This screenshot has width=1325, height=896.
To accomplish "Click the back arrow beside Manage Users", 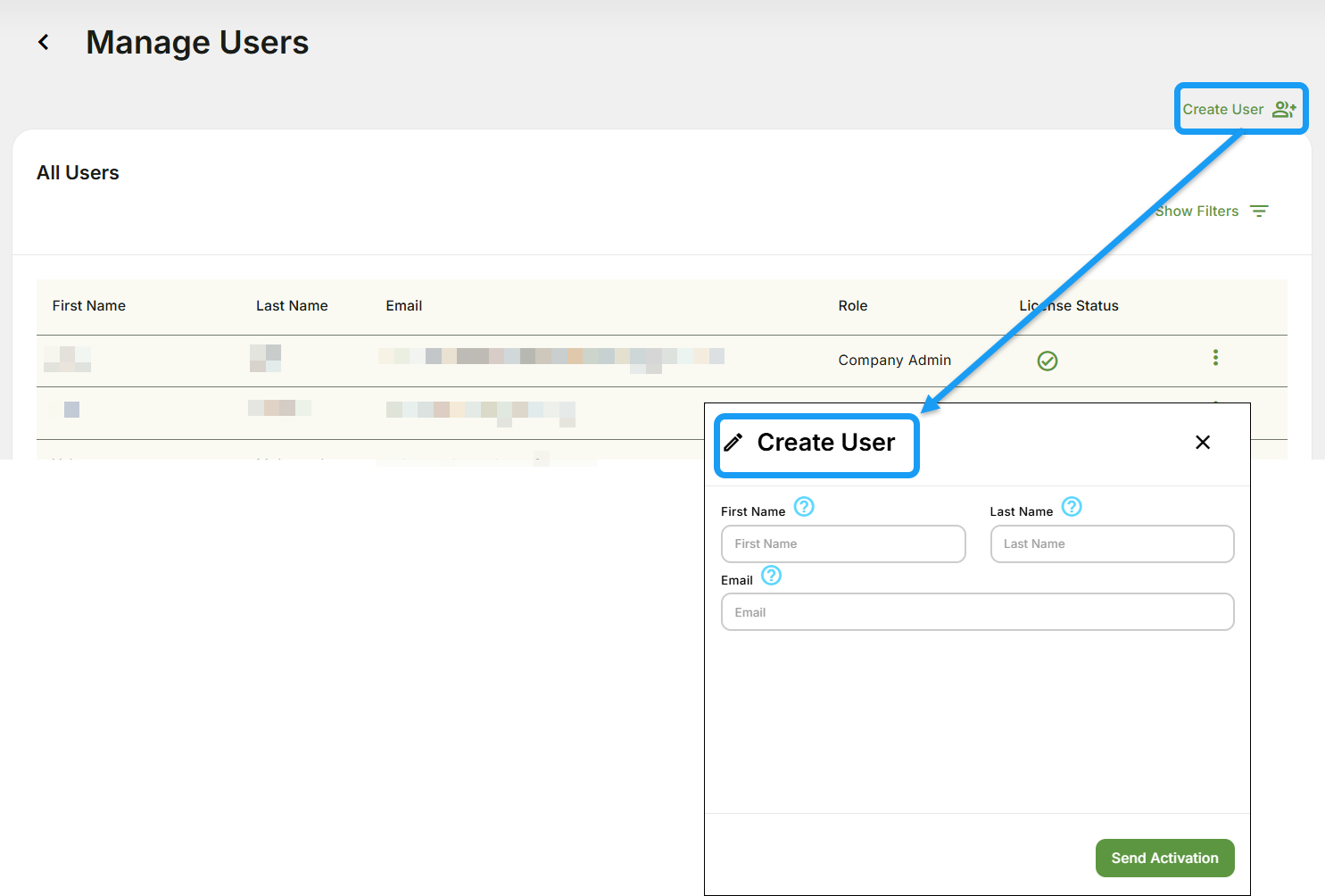I will [x=43, y=42].
